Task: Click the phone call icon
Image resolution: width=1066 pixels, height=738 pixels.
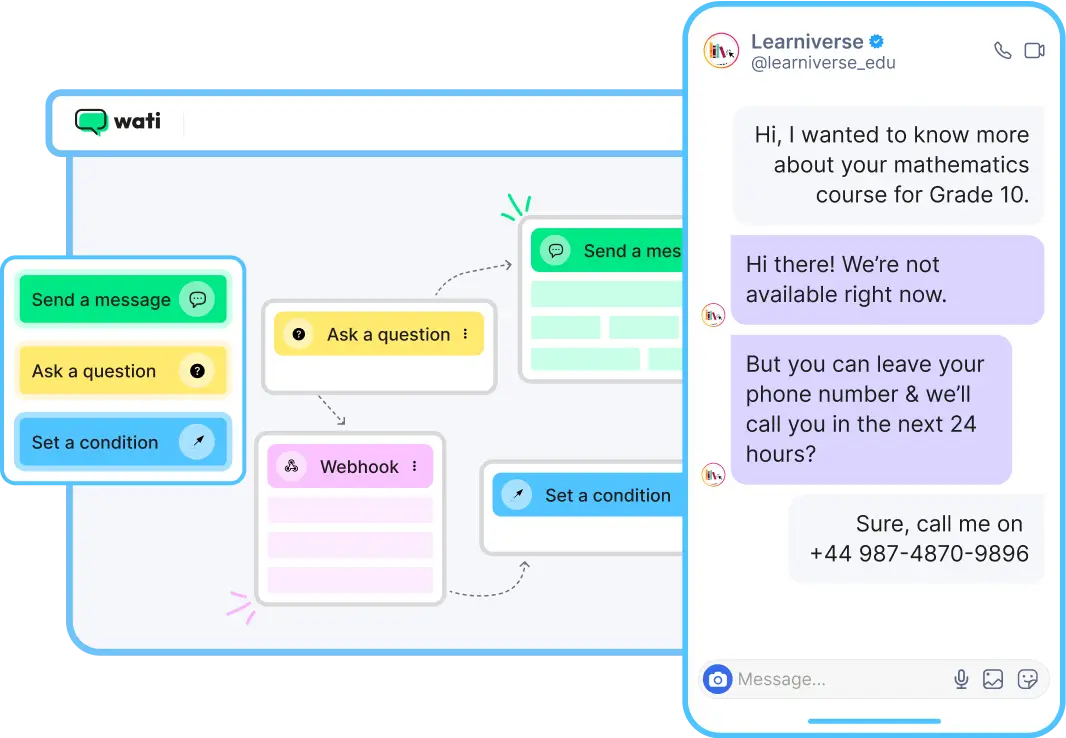Action: 1002,50
